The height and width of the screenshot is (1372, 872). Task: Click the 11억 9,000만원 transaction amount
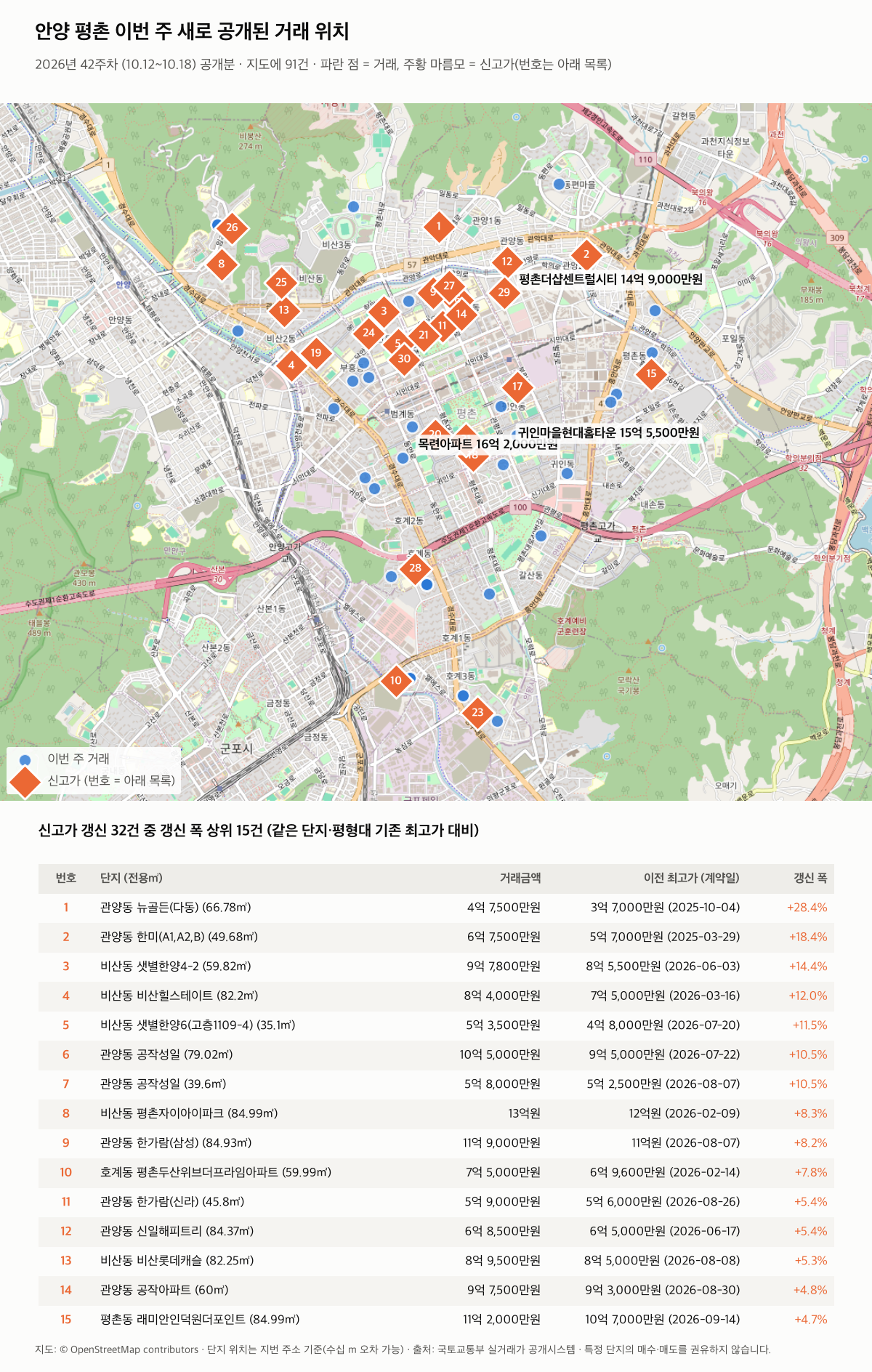[x=502, y=1143]
